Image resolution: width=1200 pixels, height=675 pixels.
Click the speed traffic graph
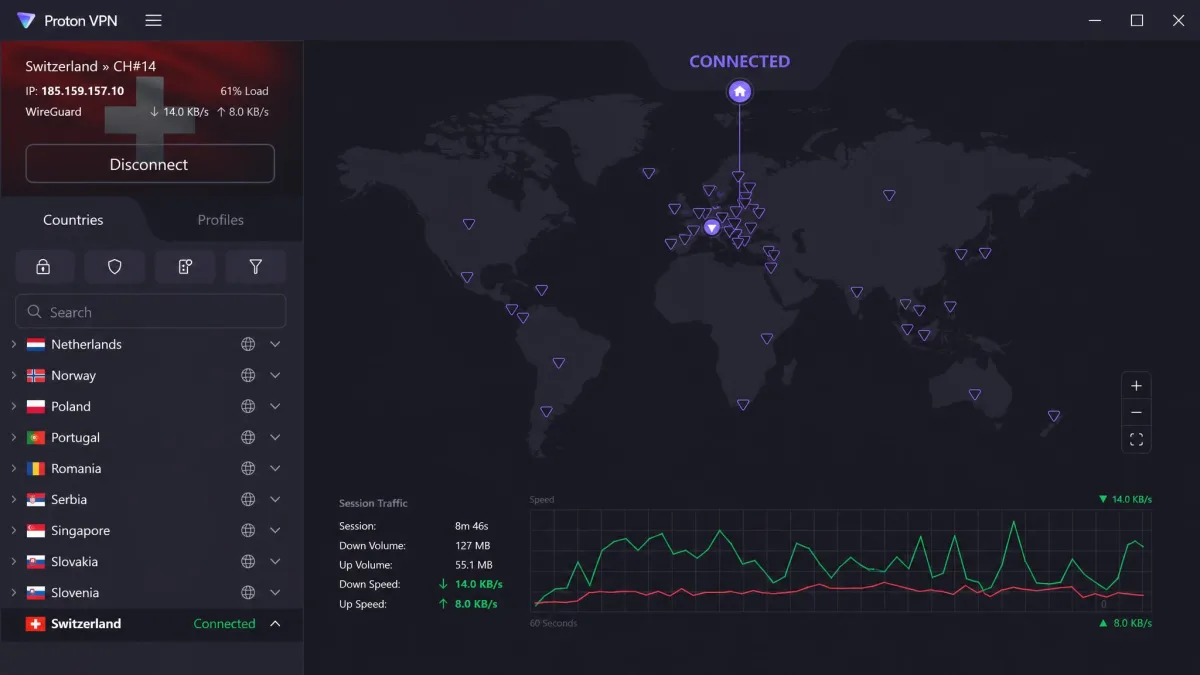click(x=840, y=560)
